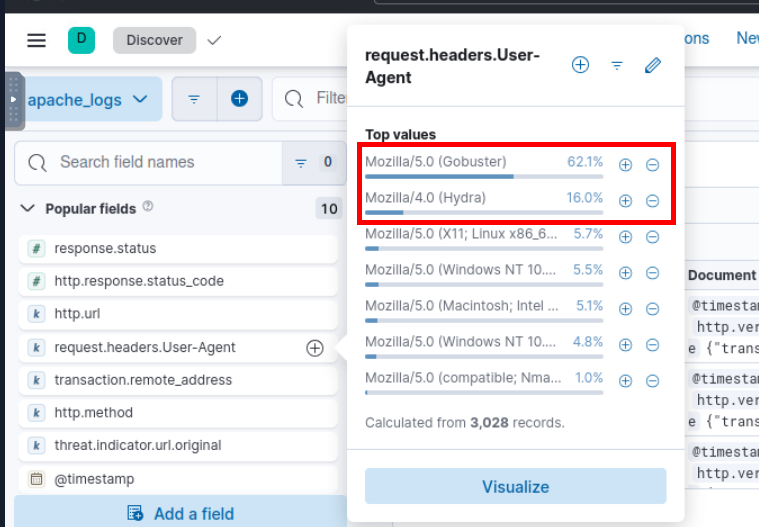The image size is (759, 527).
Task: Open the hamburger navigation menu
Action: (36, 40)
